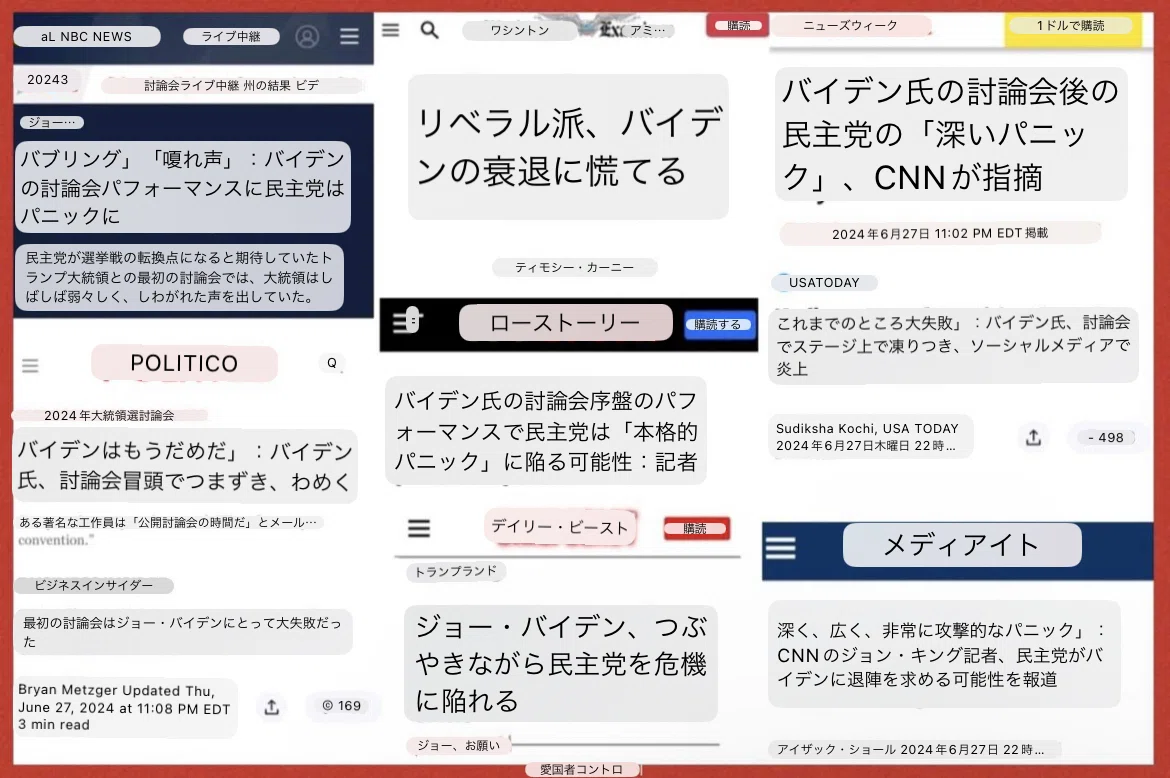Click the アミ… header label
Viewport: 1170px width, 778px height.
point(648,31)
